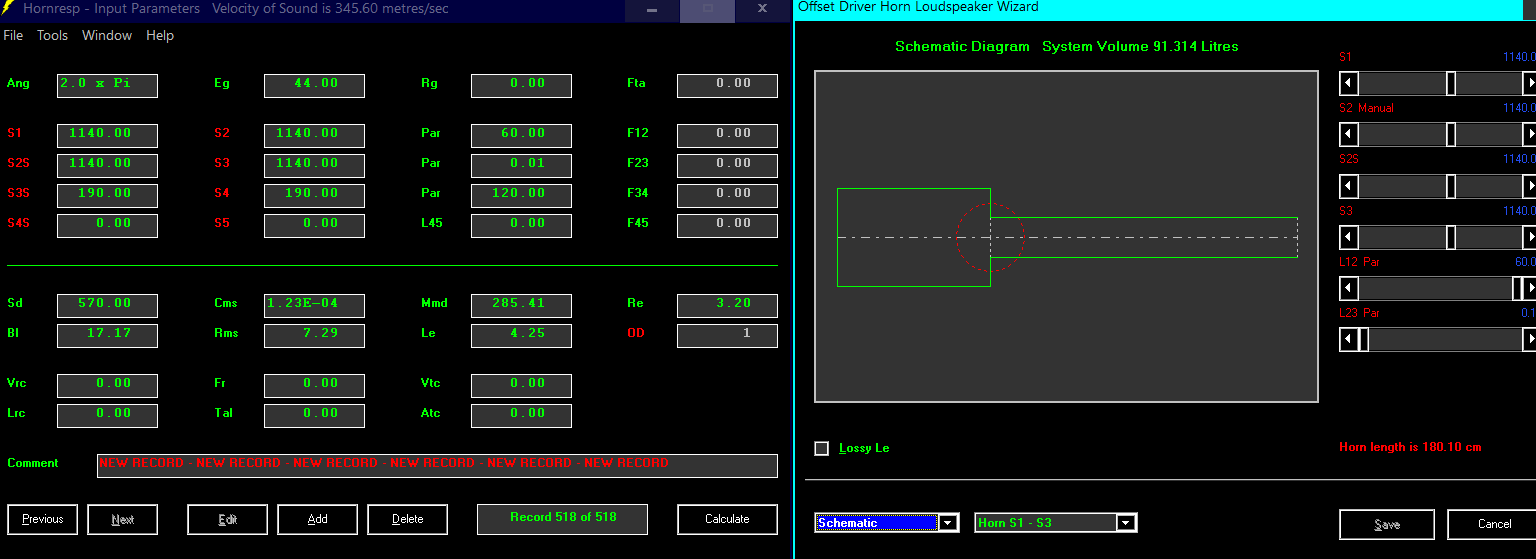Click left arrow of S2 Manual slider
This screenshot has width=1536, height=559.
1349,134
